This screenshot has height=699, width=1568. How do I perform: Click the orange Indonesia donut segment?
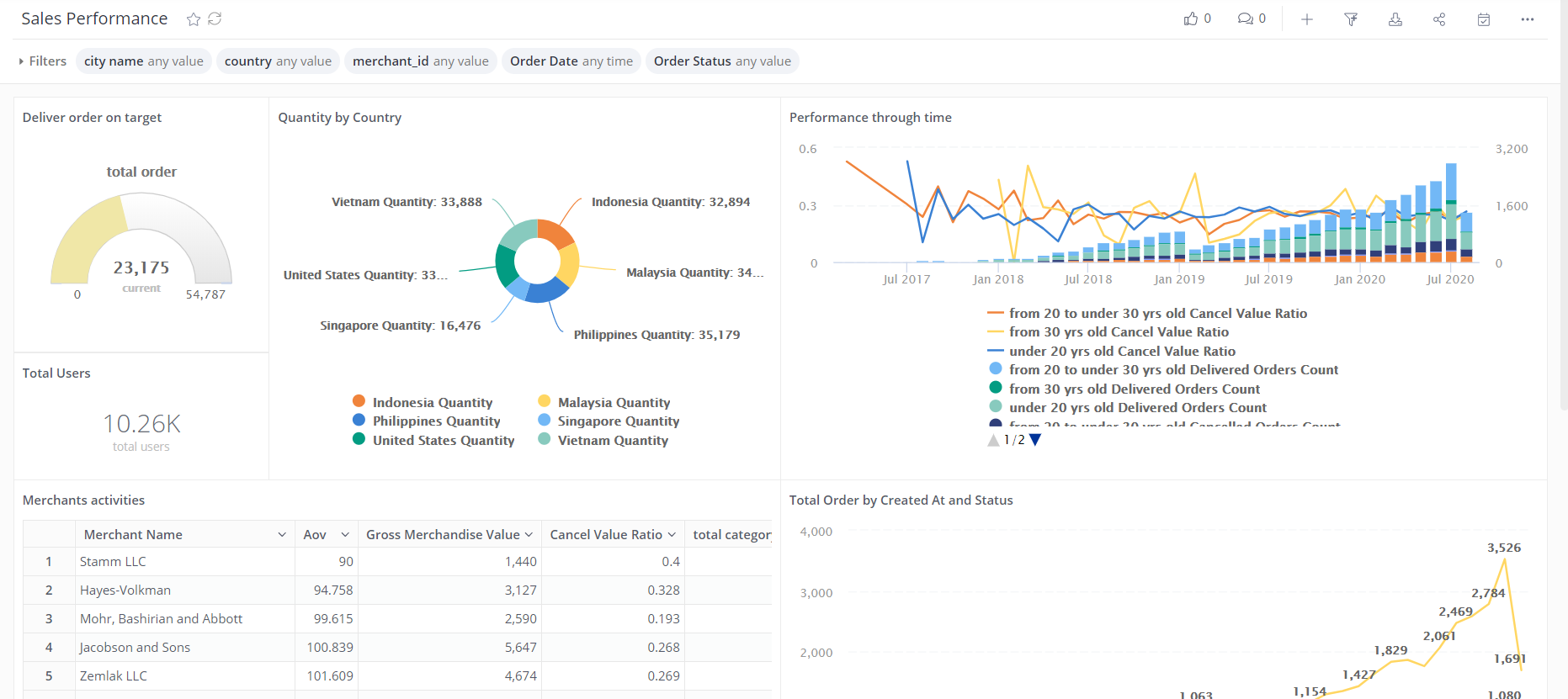point(555,233)
